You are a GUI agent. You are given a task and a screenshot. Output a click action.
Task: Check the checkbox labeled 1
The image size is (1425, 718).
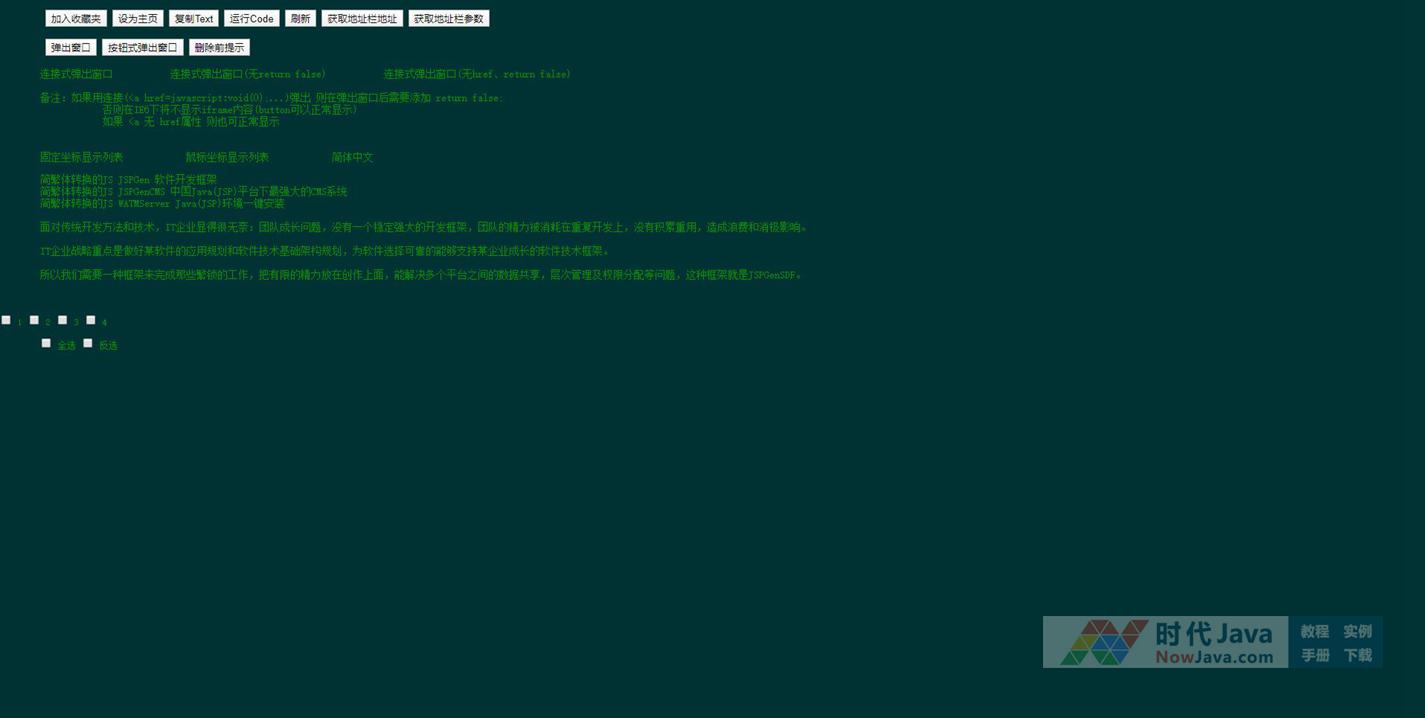6,320
